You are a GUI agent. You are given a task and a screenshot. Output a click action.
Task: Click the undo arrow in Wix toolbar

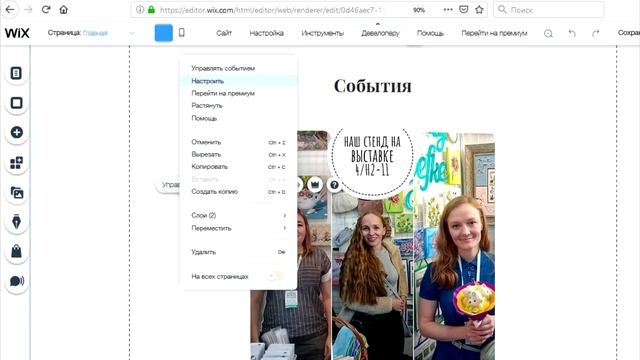click(x=572, y=33)
